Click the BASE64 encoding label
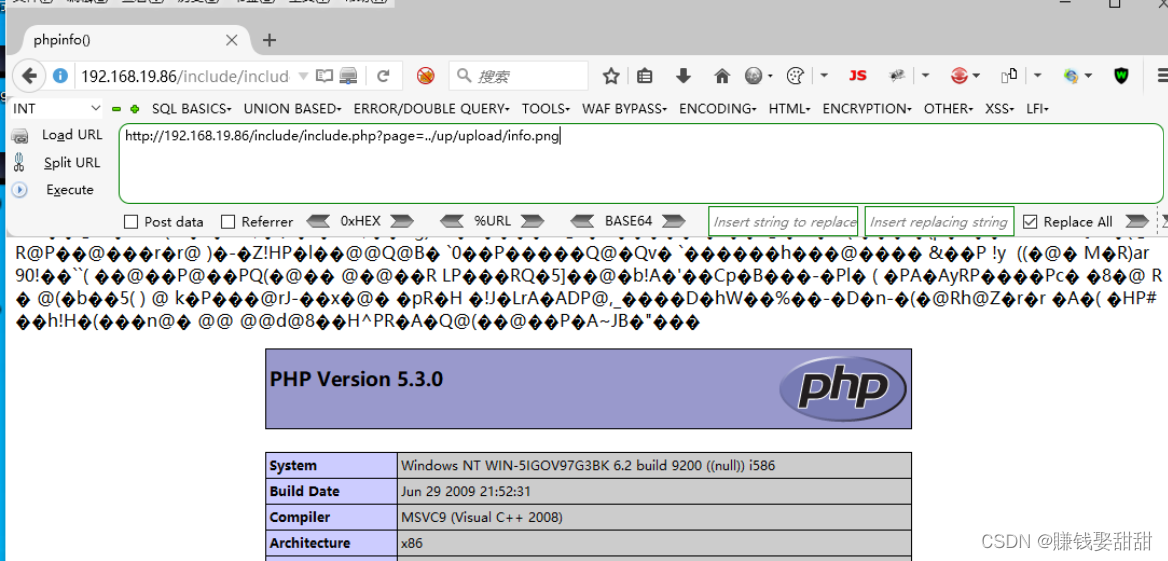Viewport: 1168px width, 561px height. [628, 221]
